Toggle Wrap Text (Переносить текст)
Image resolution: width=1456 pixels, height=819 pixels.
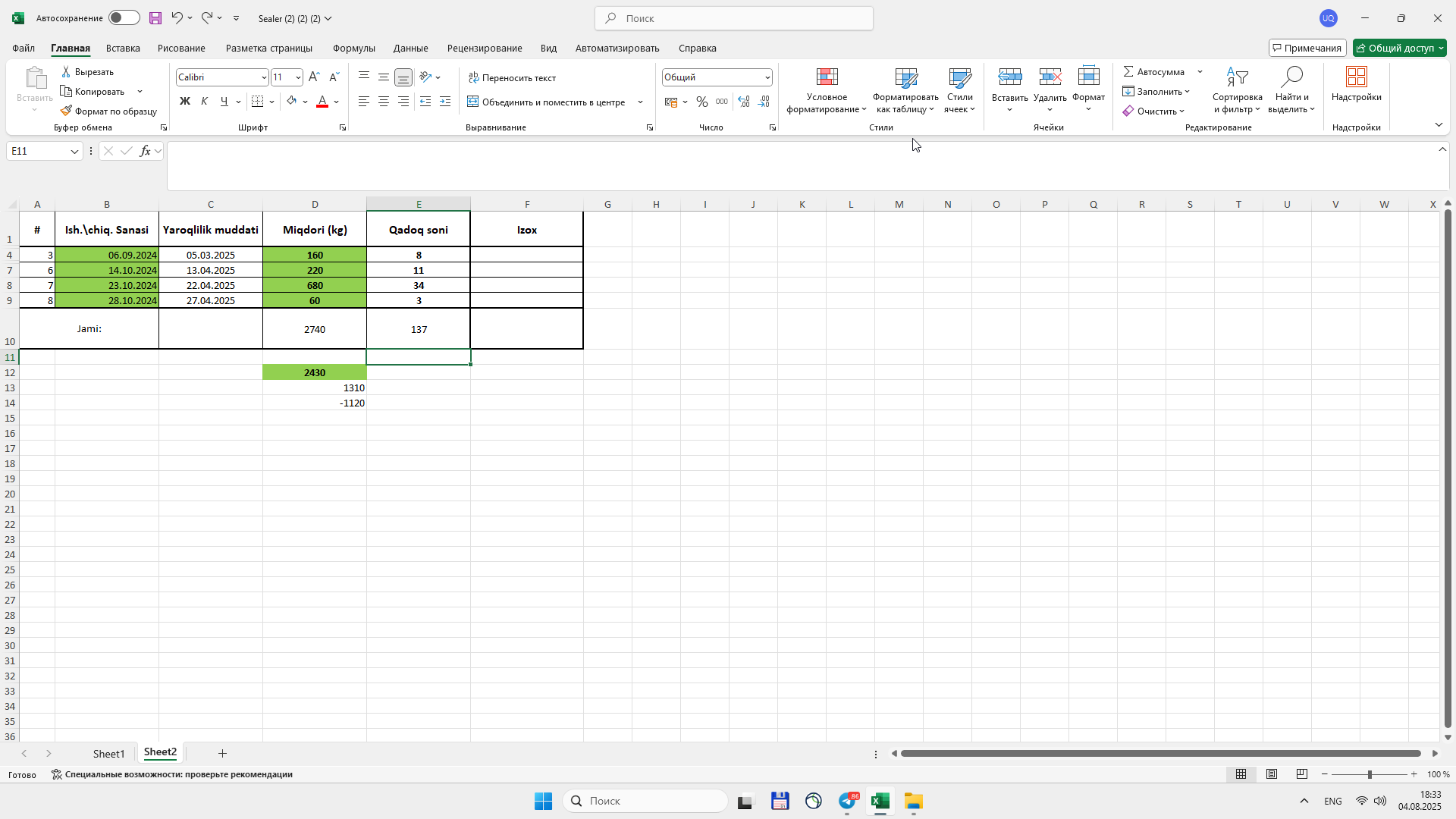[512, 77]
